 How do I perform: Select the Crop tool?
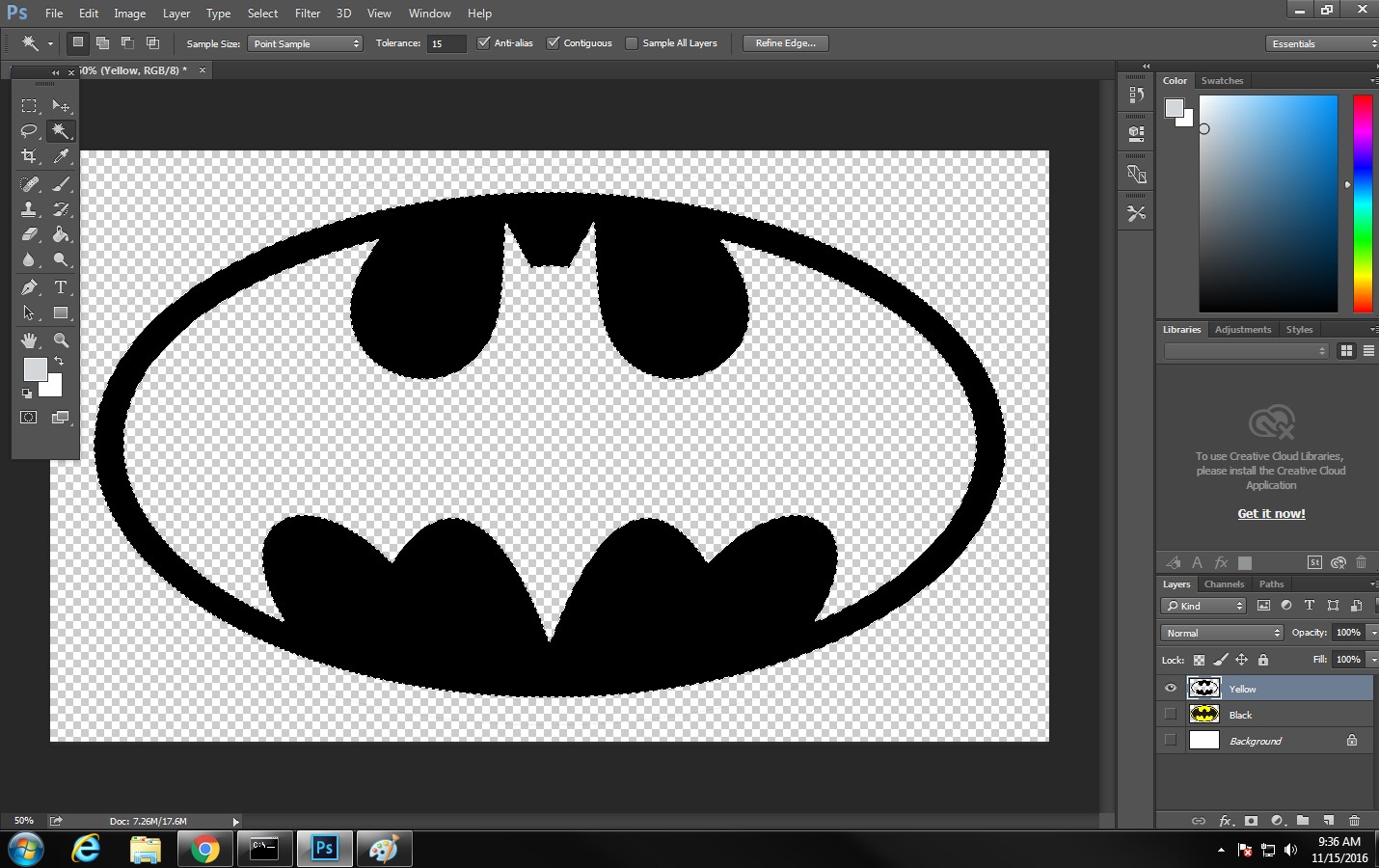point(29,156)
